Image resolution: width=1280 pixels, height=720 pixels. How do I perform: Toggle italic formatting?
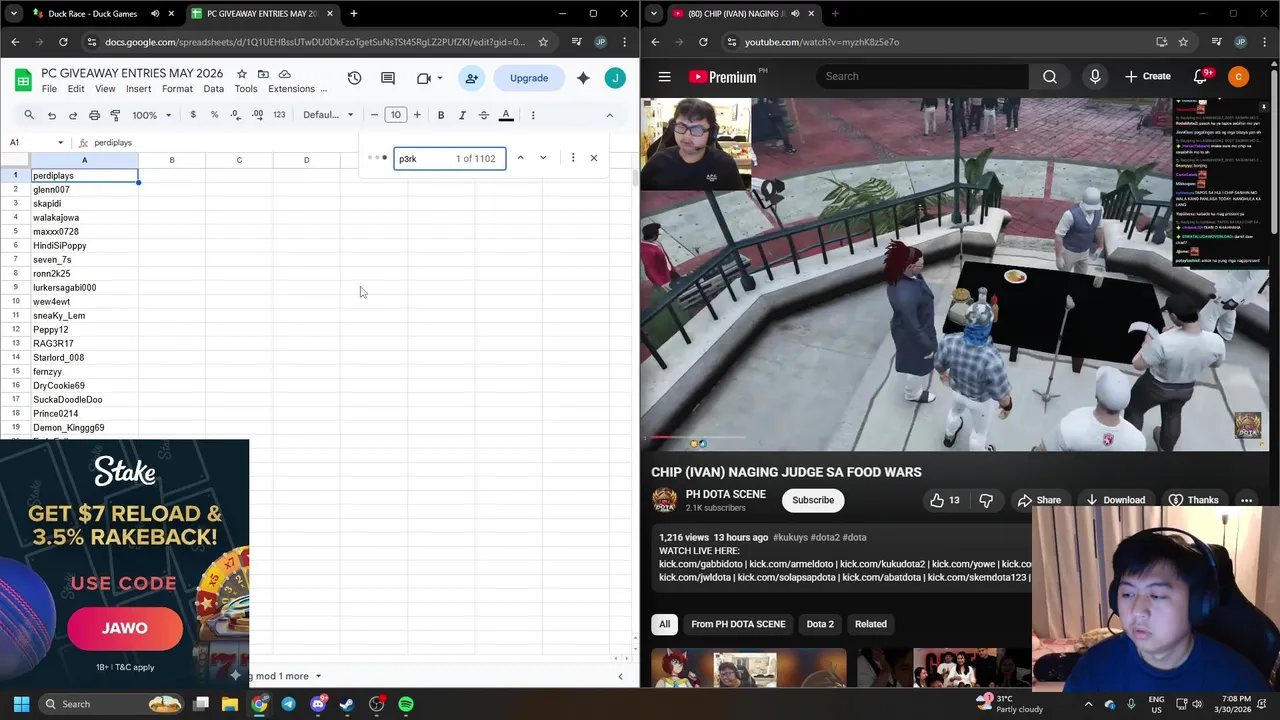462,115
